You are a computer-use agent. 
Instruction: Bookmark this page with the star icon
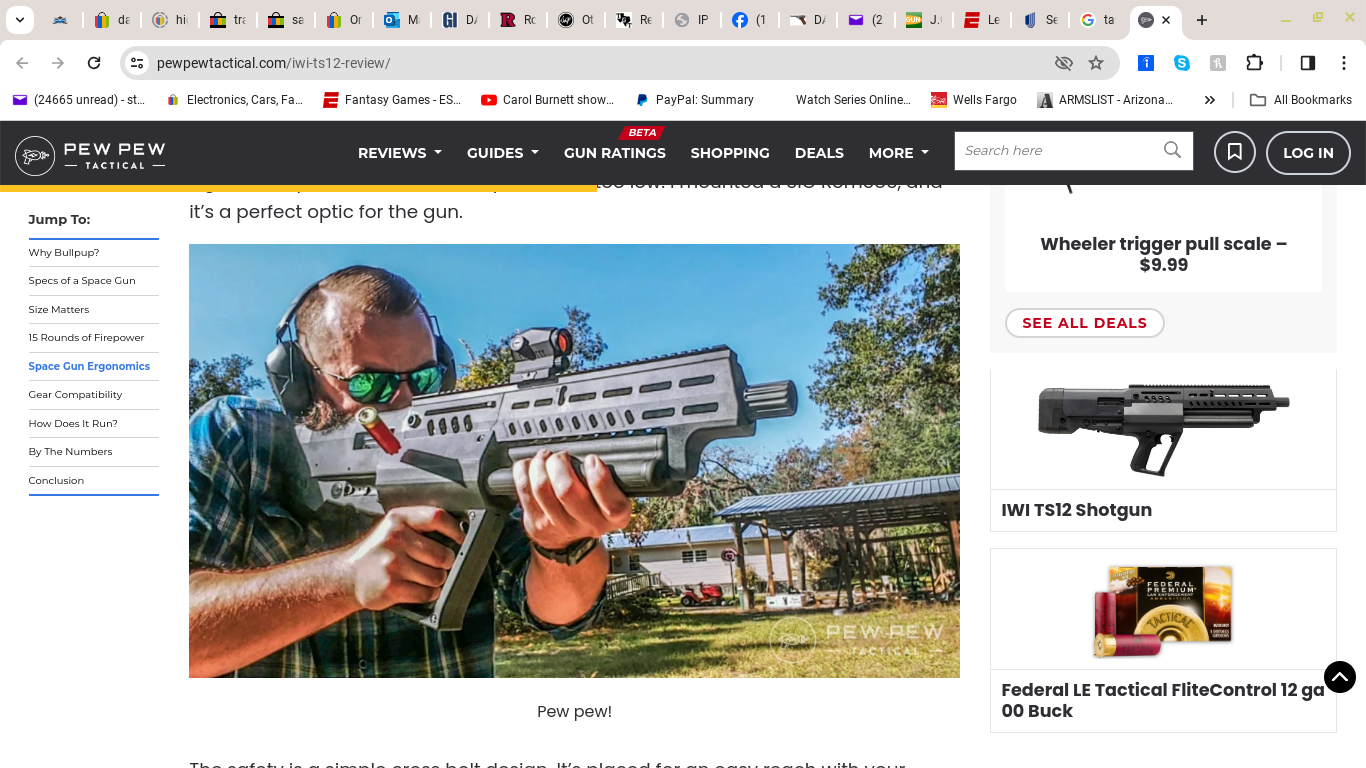point(1096,63)
